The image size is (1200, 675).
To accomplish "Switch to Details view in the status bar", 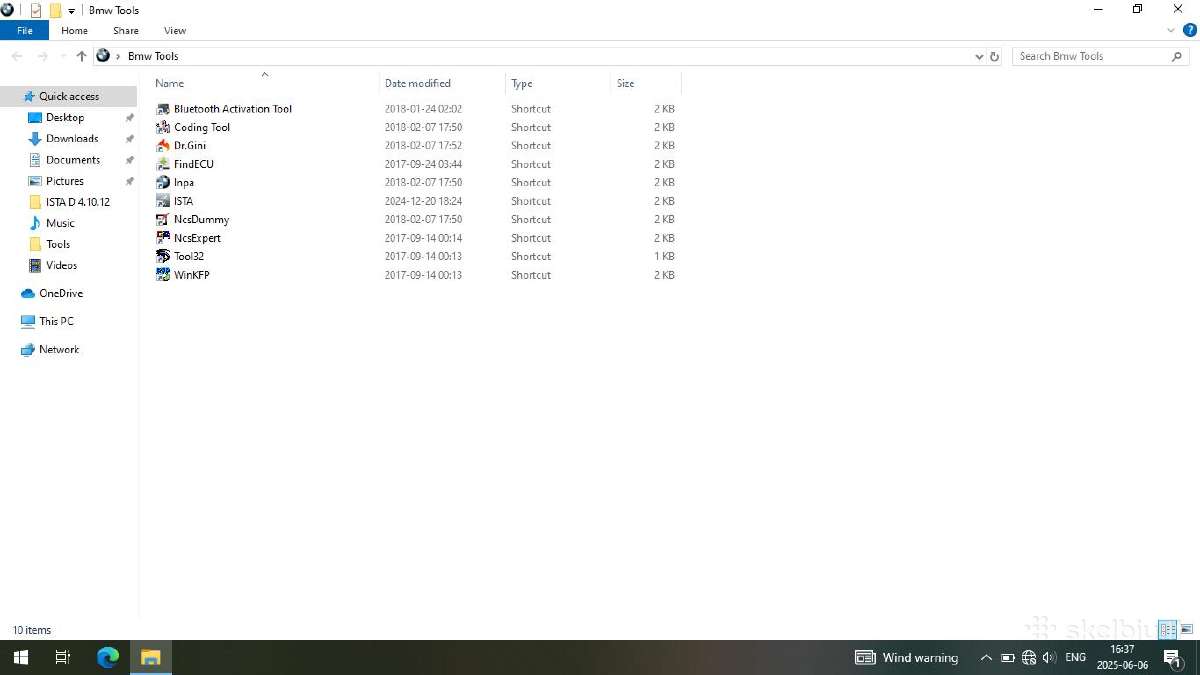I will point(1167,629).
